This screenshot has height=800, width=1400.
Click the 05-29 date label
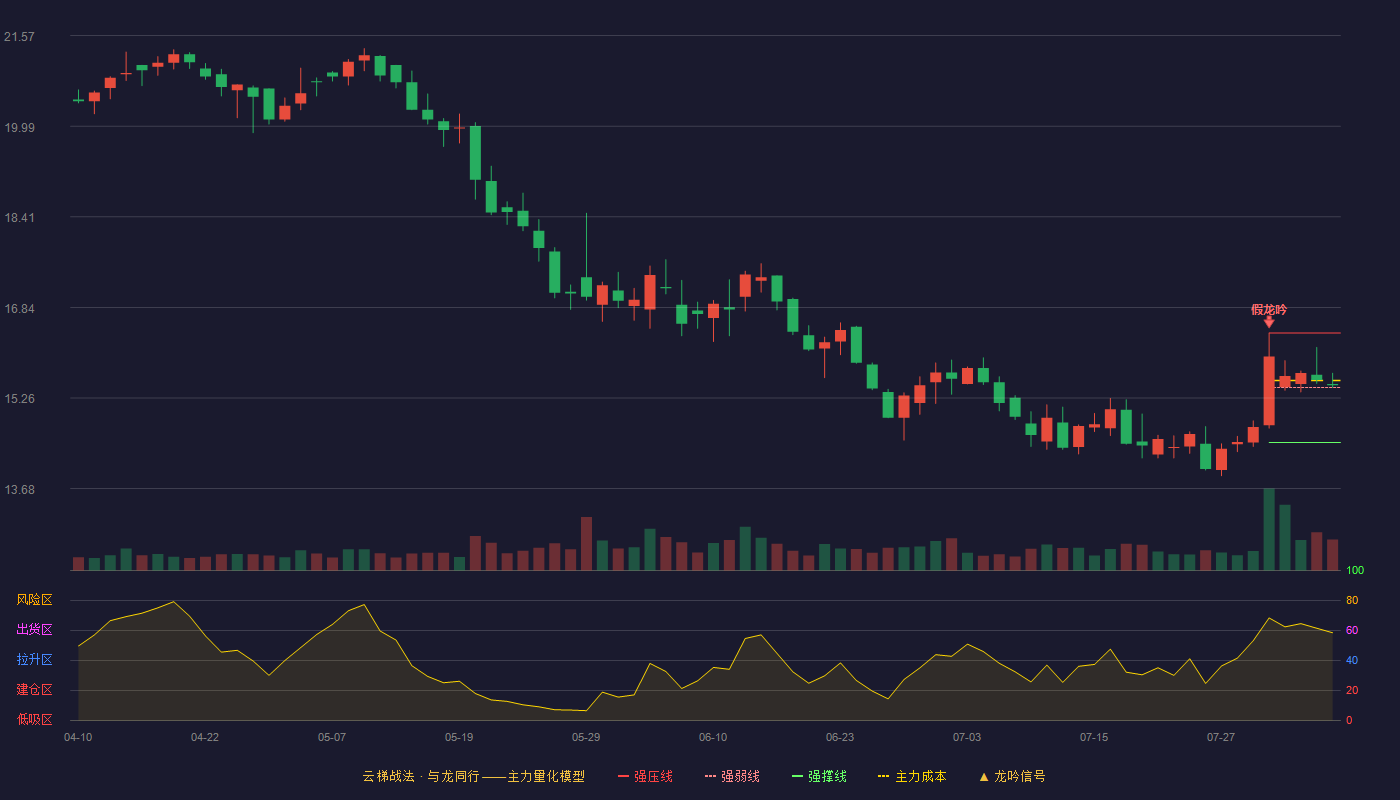(x=586, y=737)
